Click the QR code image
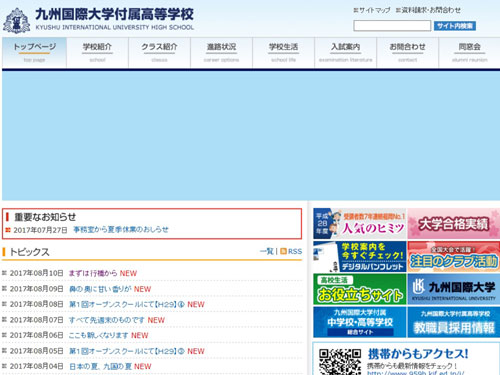Screen dimensions: 500x375 click(x=340, y=362)
